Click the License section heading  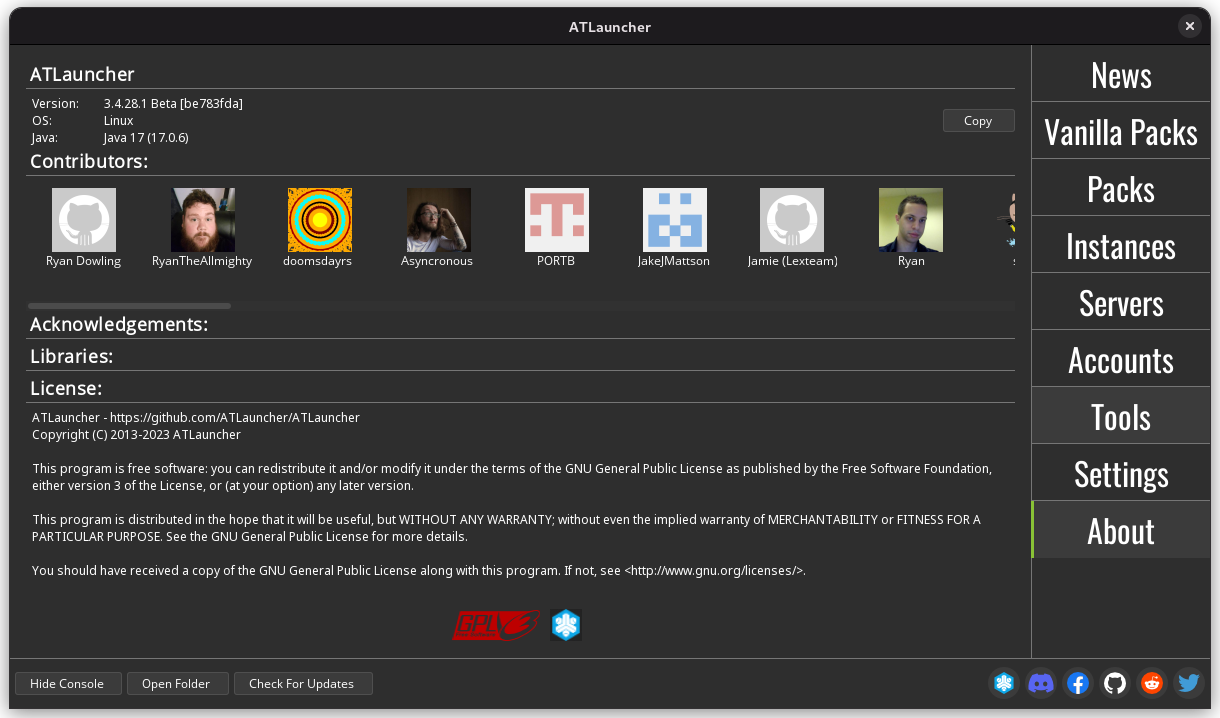coord(66,388)
